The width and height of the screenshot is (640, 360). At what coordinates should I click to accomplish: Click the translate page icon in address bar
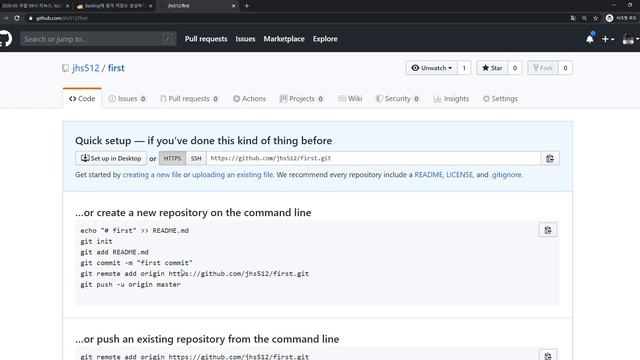tap(573, 18)
